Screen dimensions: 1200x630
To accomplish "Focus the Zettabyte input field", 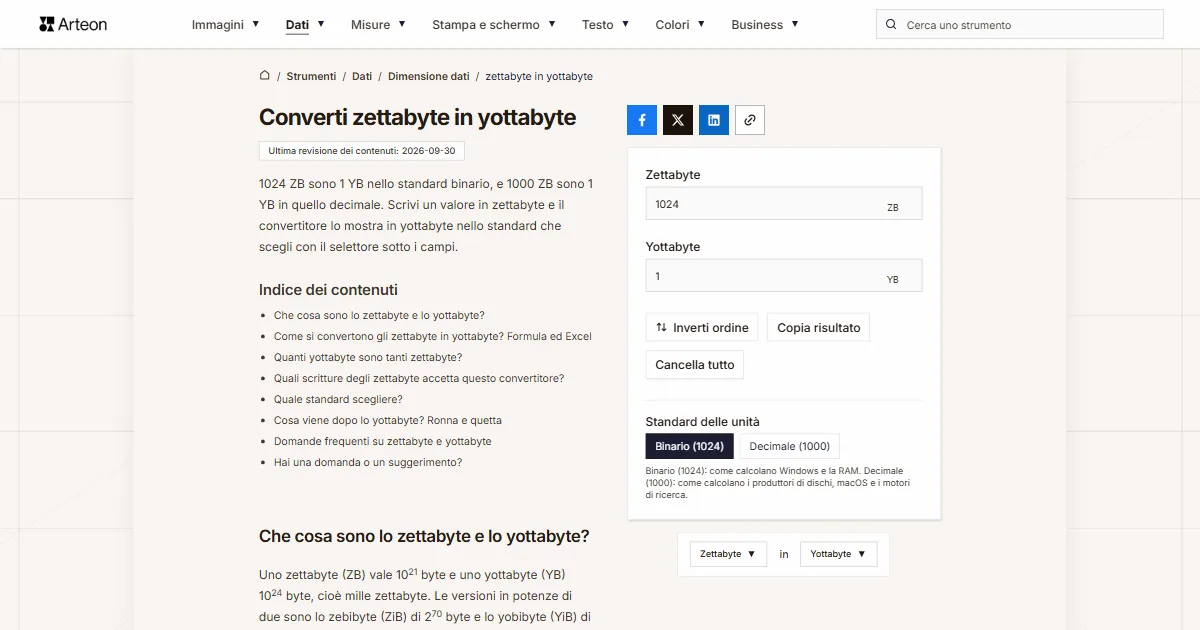I will coord(784,204).
